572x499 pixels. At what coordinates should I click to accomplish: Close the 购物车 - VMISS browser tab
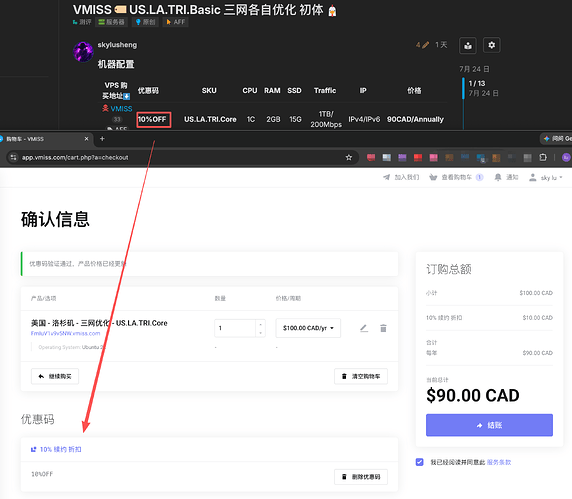tap(86, 139)
